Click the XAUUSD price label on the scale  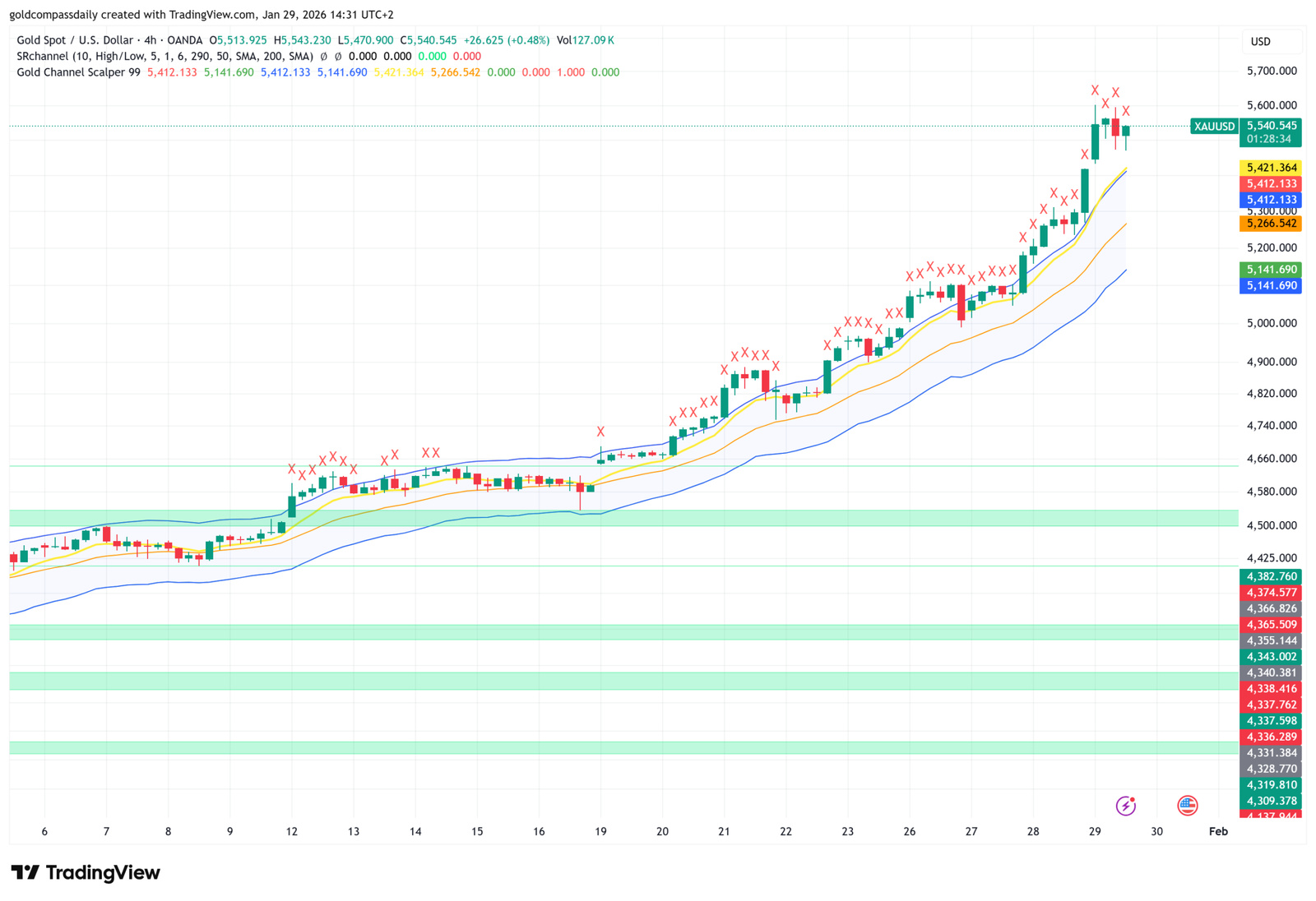point(1213,127)
